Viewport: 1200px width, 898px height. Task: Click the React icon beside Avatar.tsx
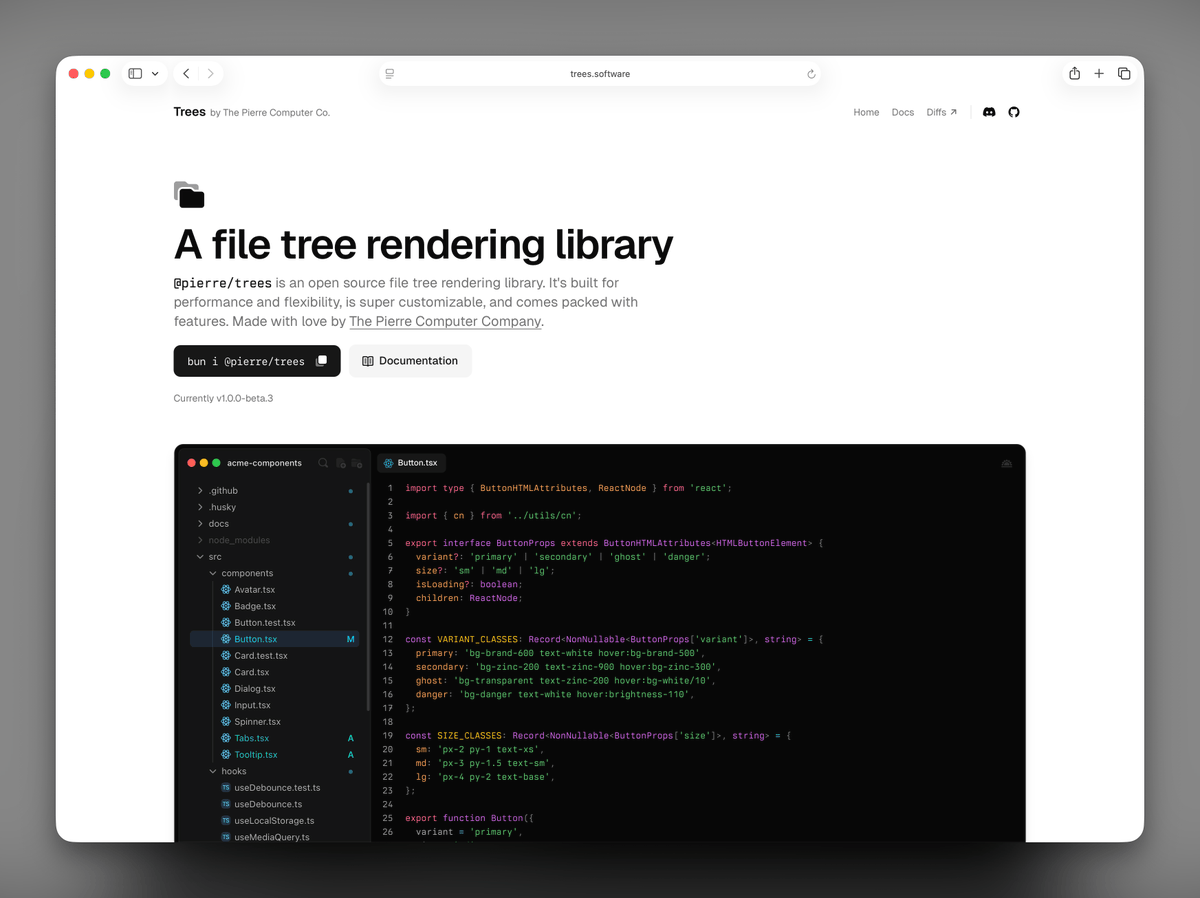[x=226, y=590]
